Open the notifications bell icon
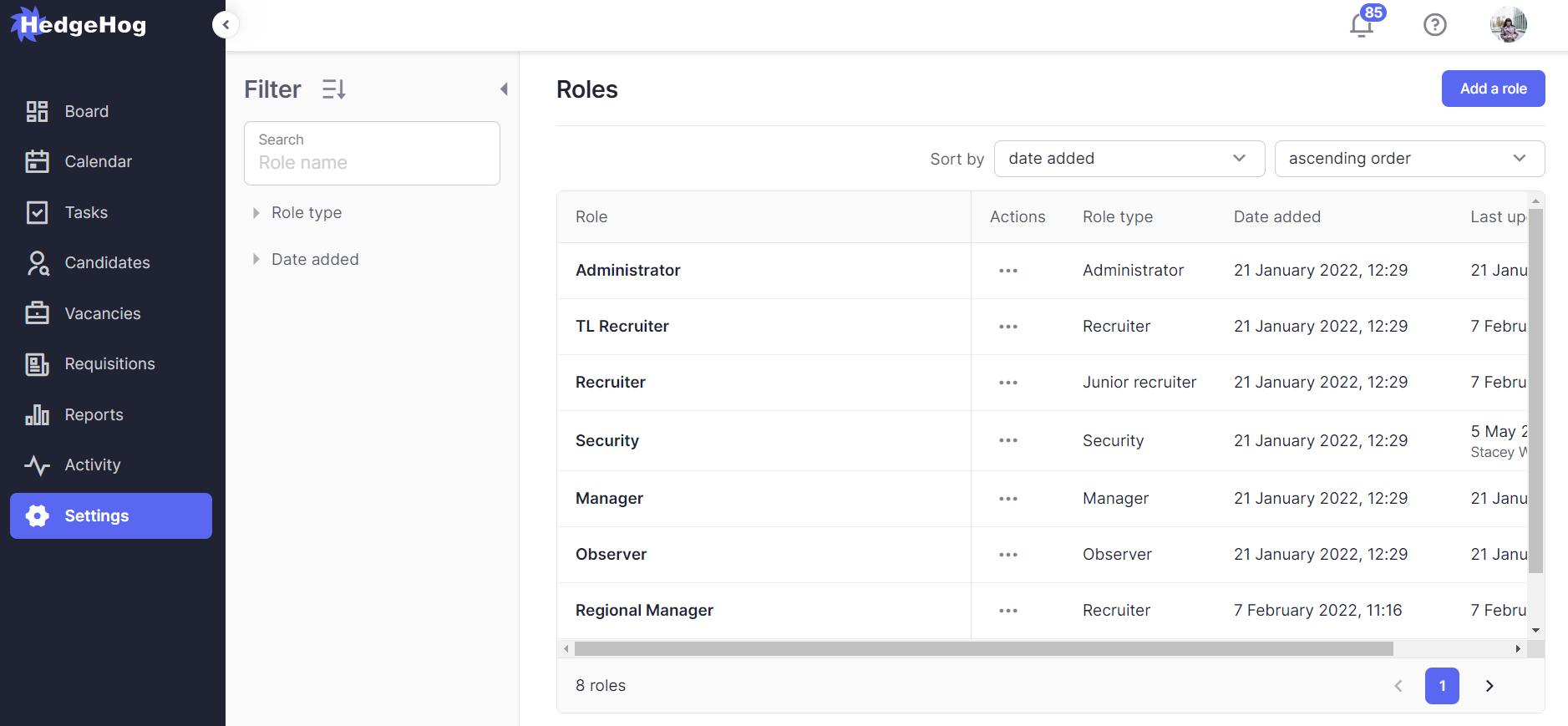The image size is (1568, 726). (1362, 25)
